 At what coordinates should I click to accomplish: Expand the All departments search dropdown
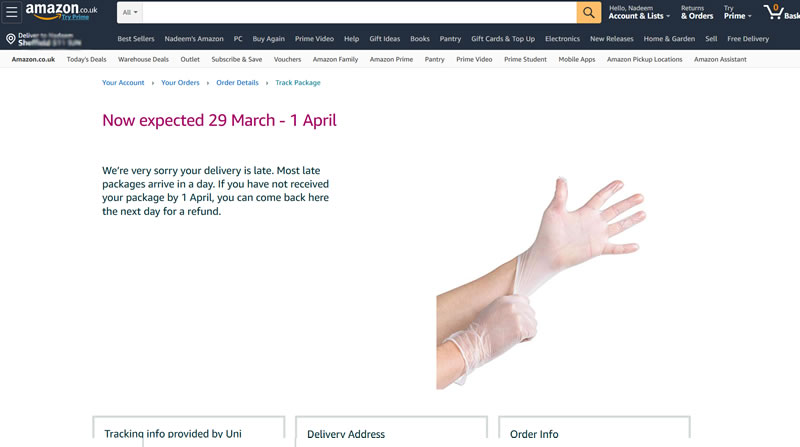(130, 12)
